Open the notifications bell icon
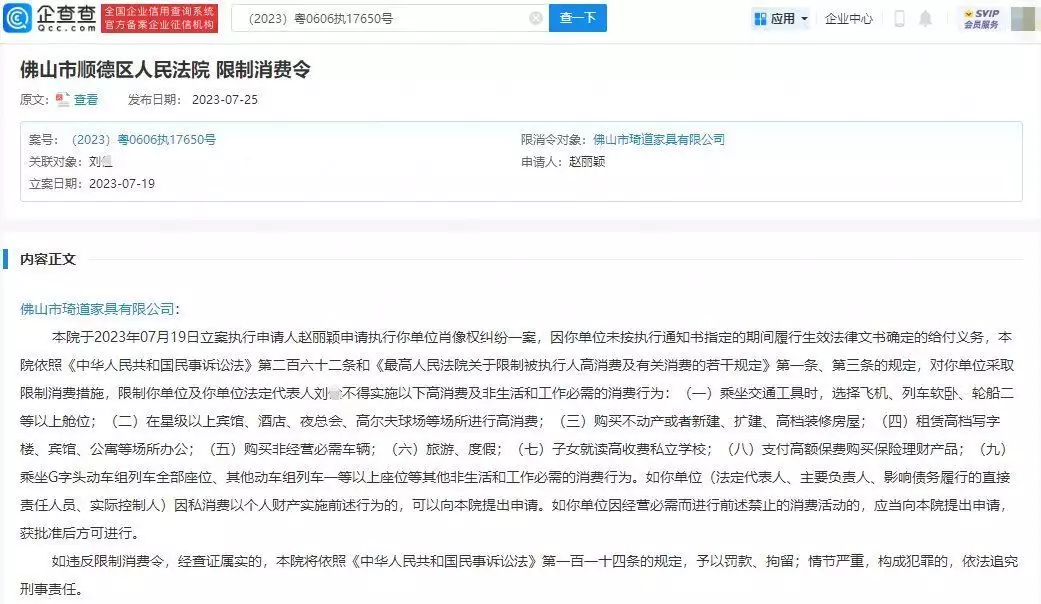Viewport: 1041px width, 604px height. point(925,19)
